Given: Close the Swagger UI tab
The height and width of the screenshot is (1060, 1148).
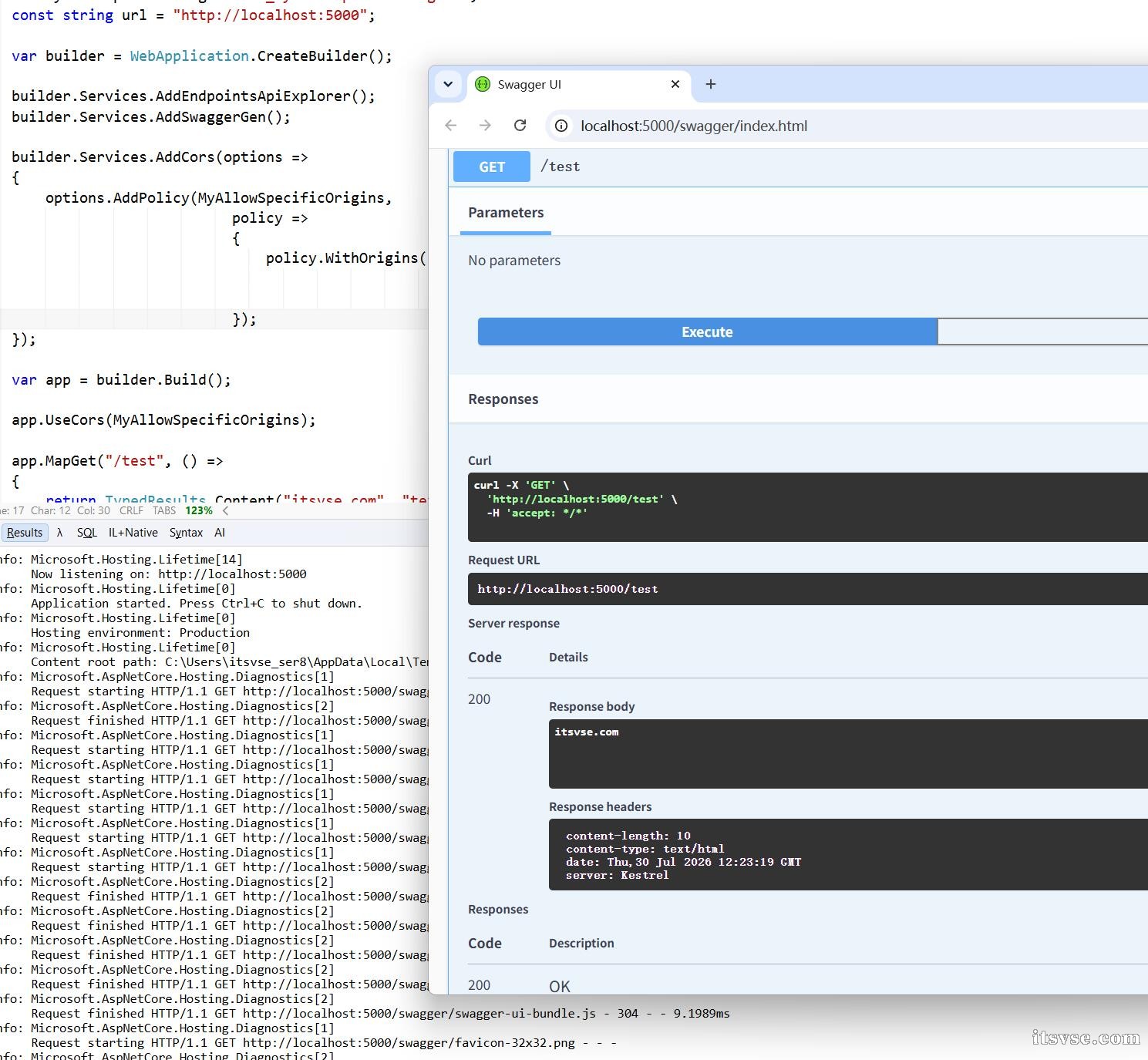Looking at the screenshot, I should [675, 84].
